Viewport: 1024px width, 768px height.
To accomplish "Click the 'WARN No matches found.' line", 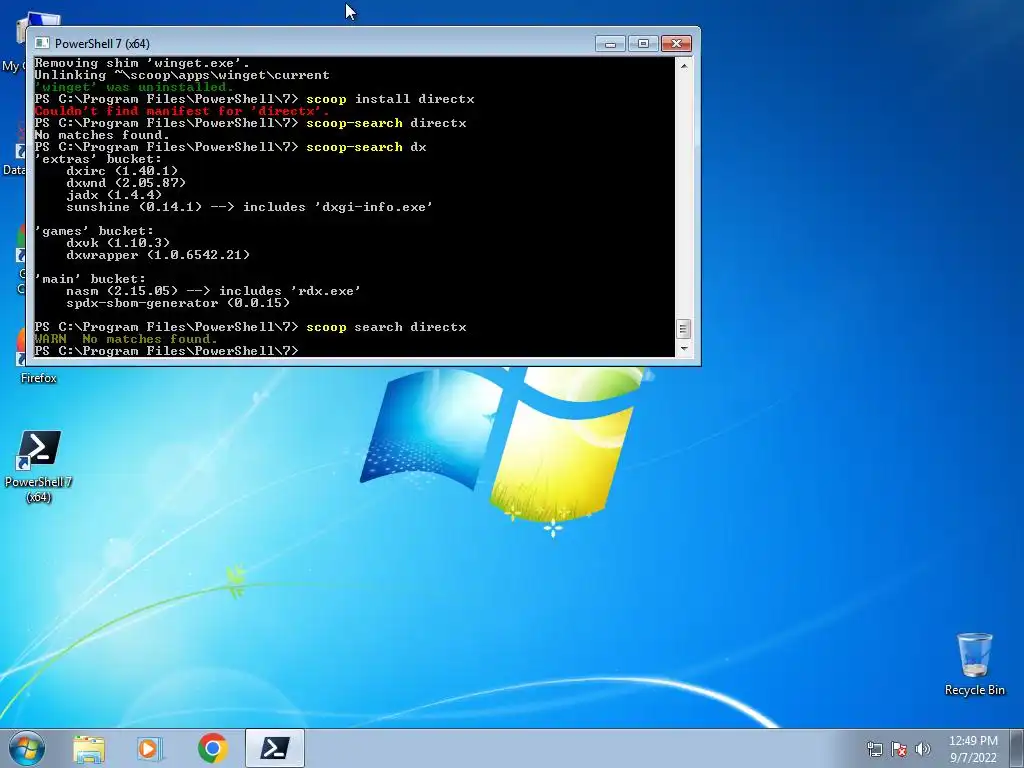I will click(125, 339).
